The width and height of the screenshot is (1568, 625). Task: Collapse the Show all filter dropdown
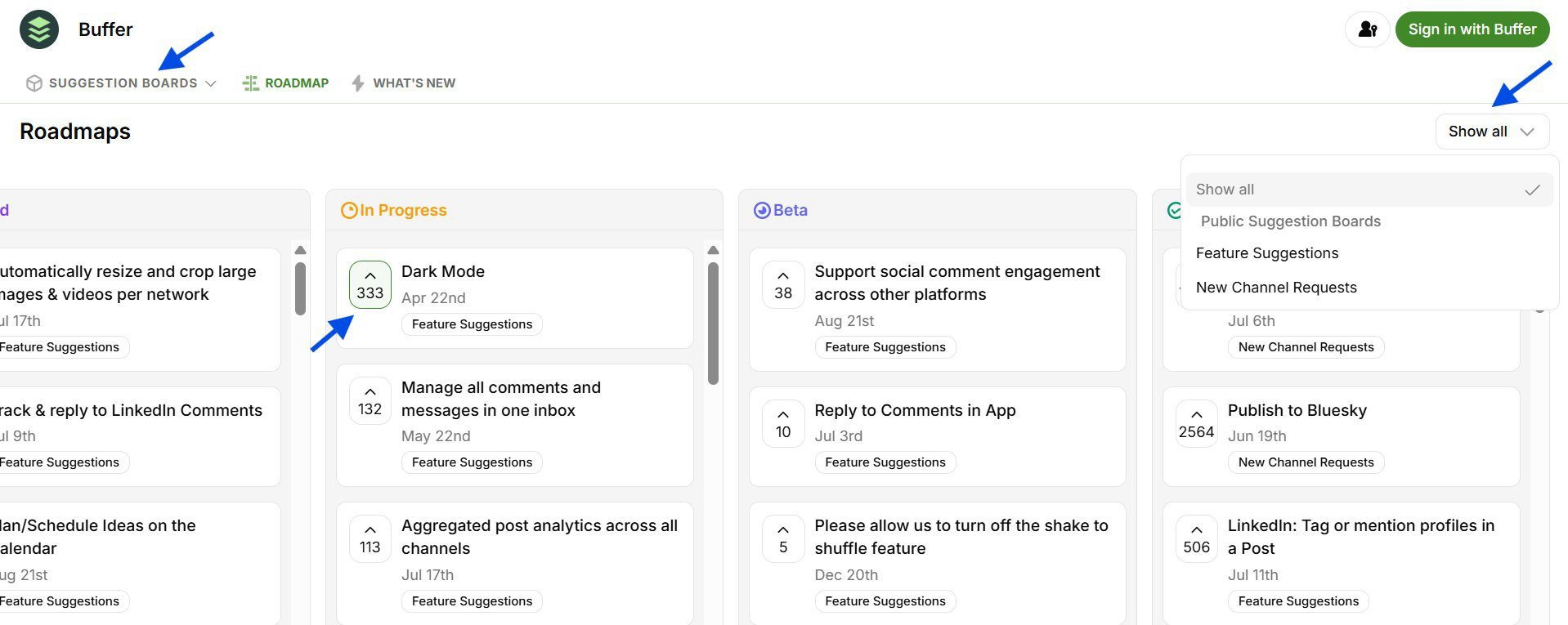[x=1491, y=132]
